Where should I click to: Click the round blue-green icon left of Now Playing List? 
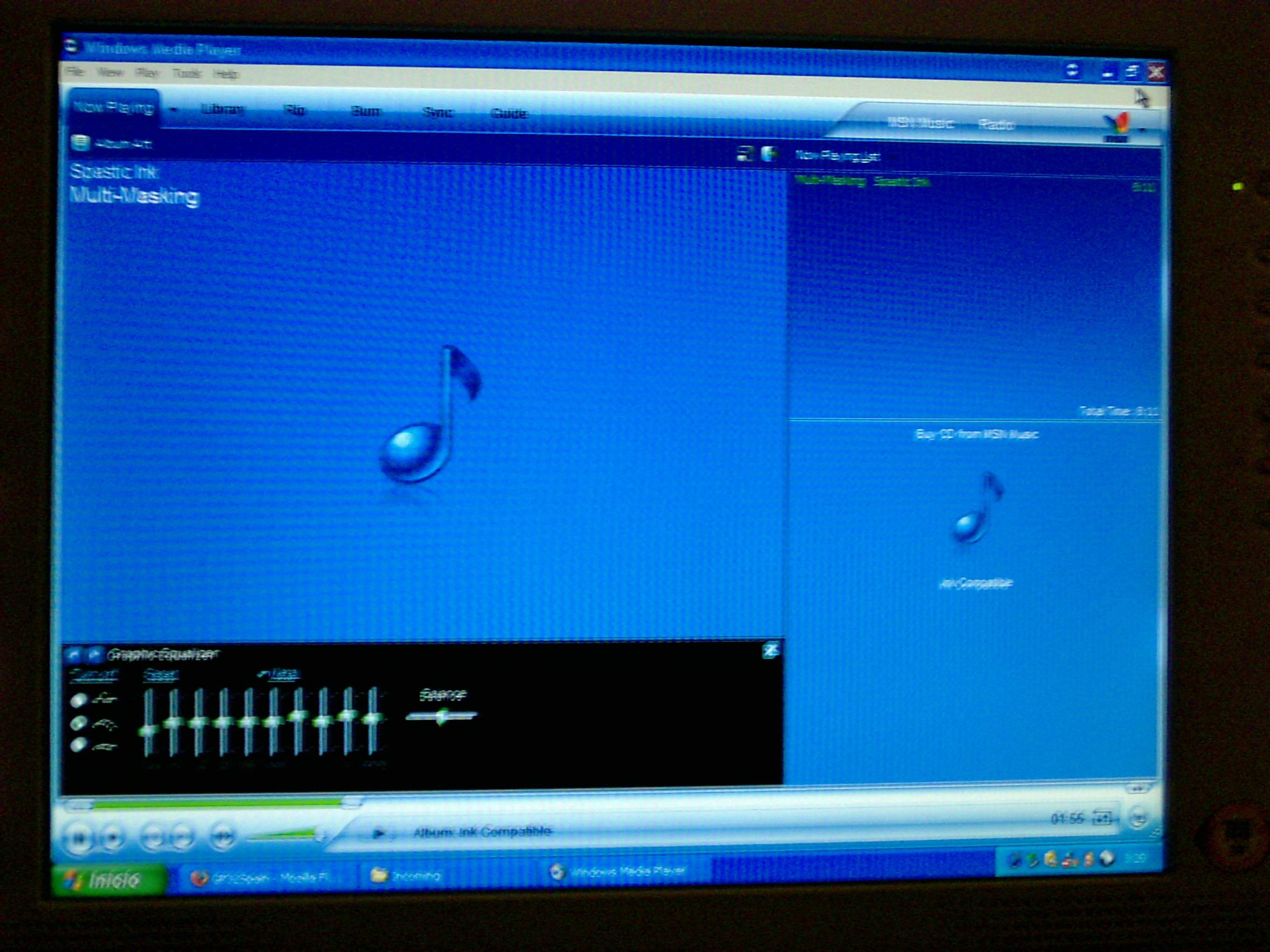(769, 153)
